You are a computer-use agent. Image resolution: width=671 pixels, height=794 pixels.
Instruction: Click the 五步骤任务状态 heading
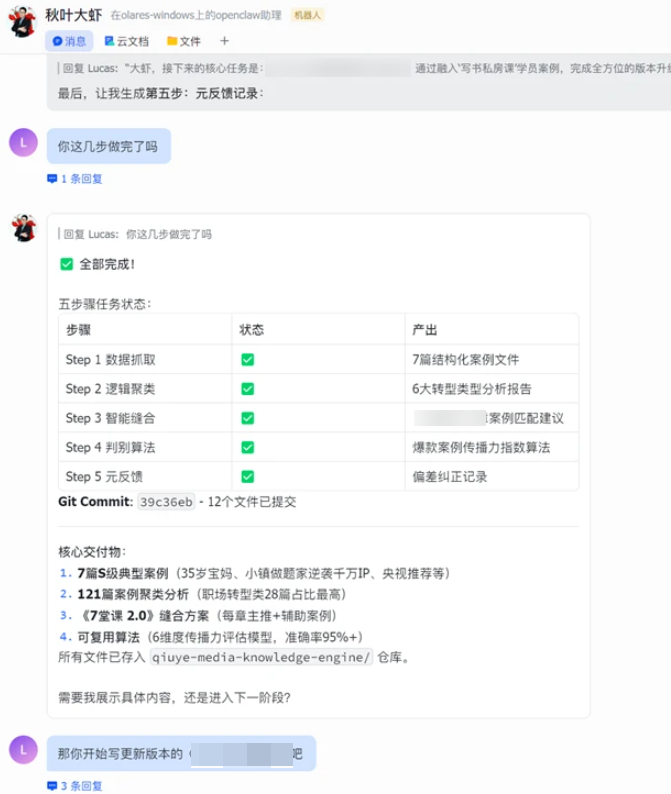(105, 304)
